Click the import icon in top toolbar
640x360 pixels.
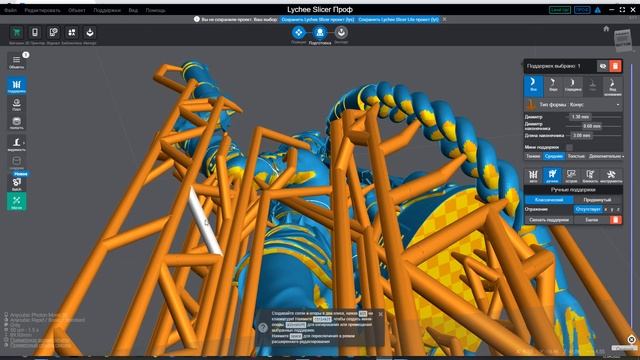tap(90, 32)
